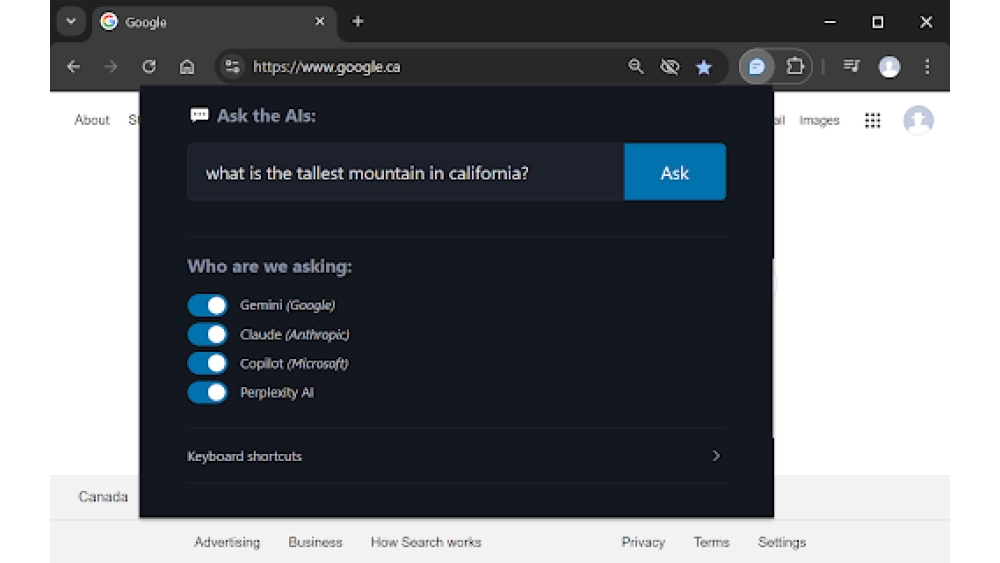
Task: Open the Chrome three-dot menu
Action: point(927,66)
